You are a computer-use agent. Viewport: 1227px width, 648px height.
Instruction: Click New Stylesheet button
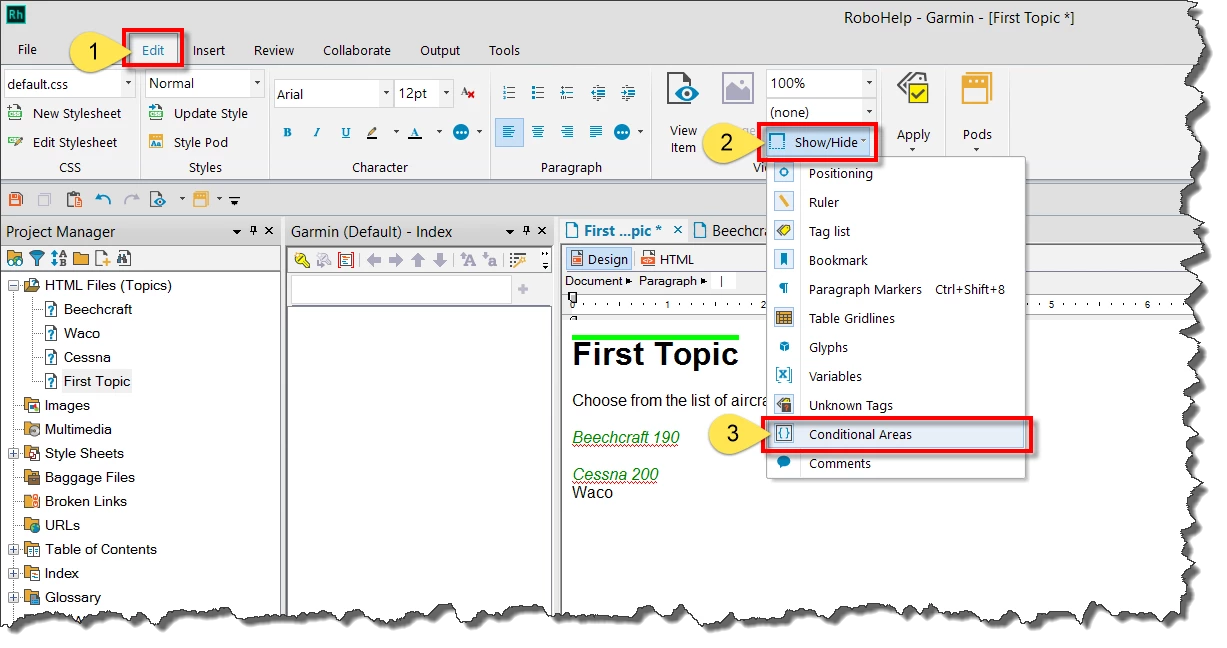65,113
